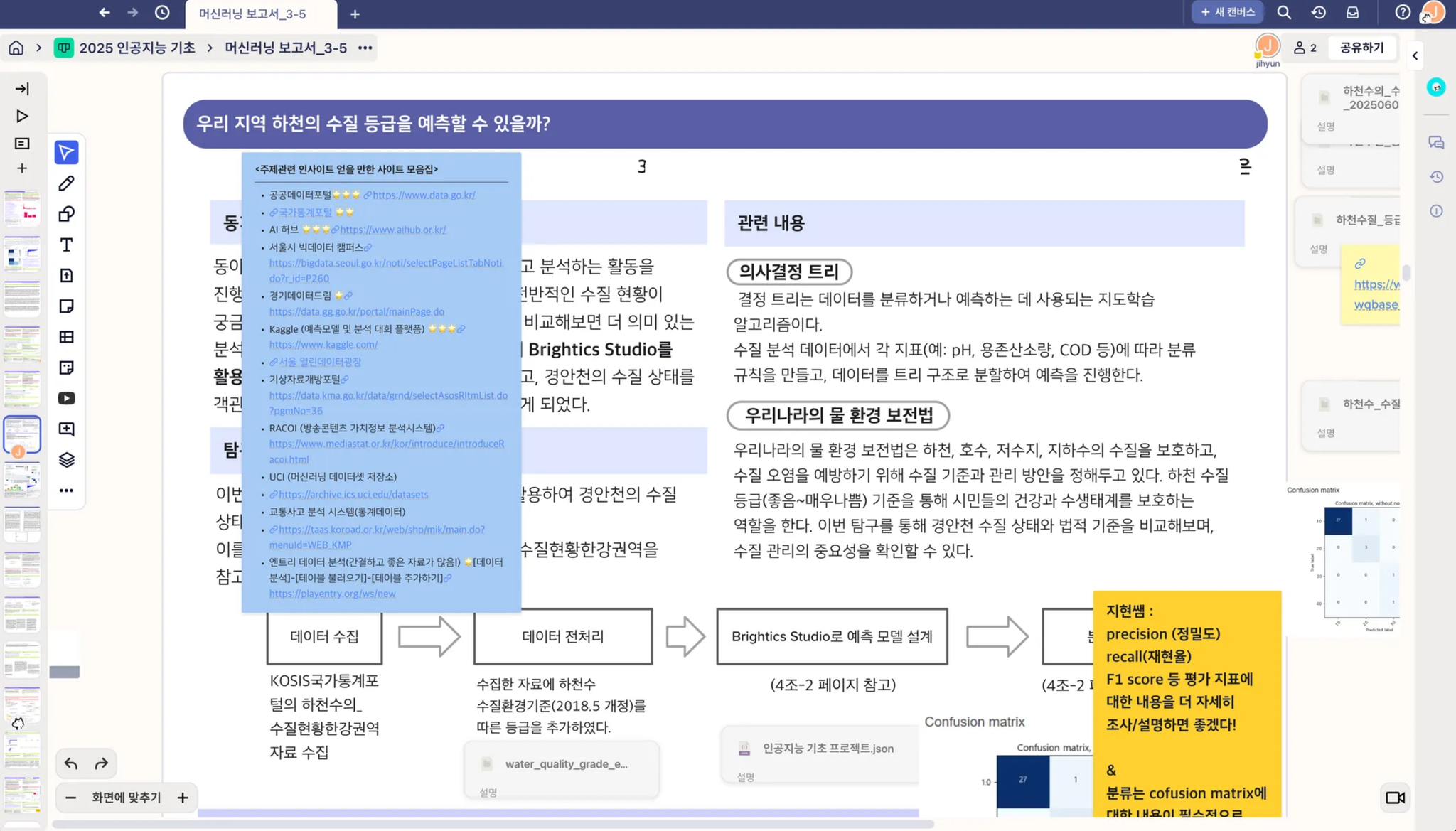The height and width of the screenshot is (831, 1456).
Task: Open the aihub.or.kr link
Action: tap(392, 230)
